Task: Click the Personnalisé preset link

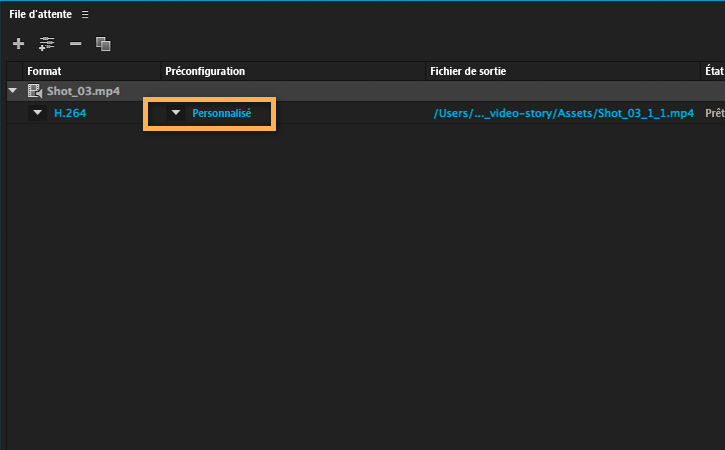Action: pos(221,113)
